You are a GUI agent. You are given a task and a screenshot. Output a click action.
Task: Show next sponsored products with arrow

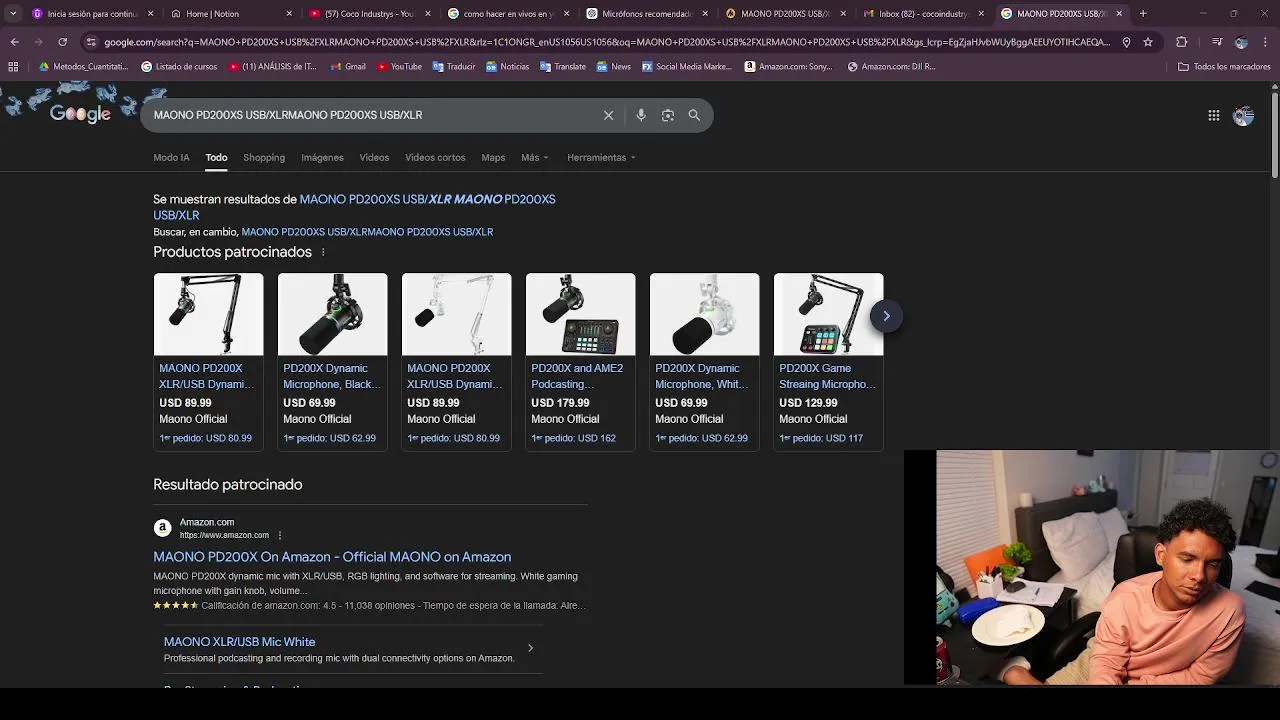pyautogui.click(x=886, y=316)
